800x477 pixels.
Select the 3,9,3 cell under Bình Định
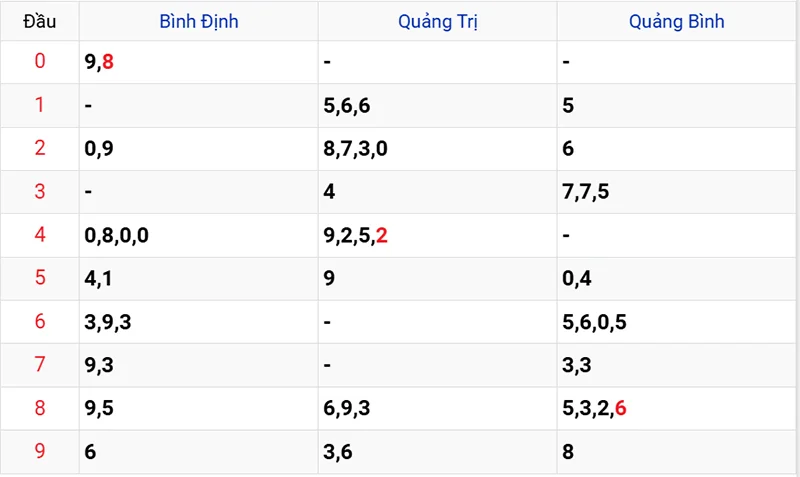[x=108, y=321]
